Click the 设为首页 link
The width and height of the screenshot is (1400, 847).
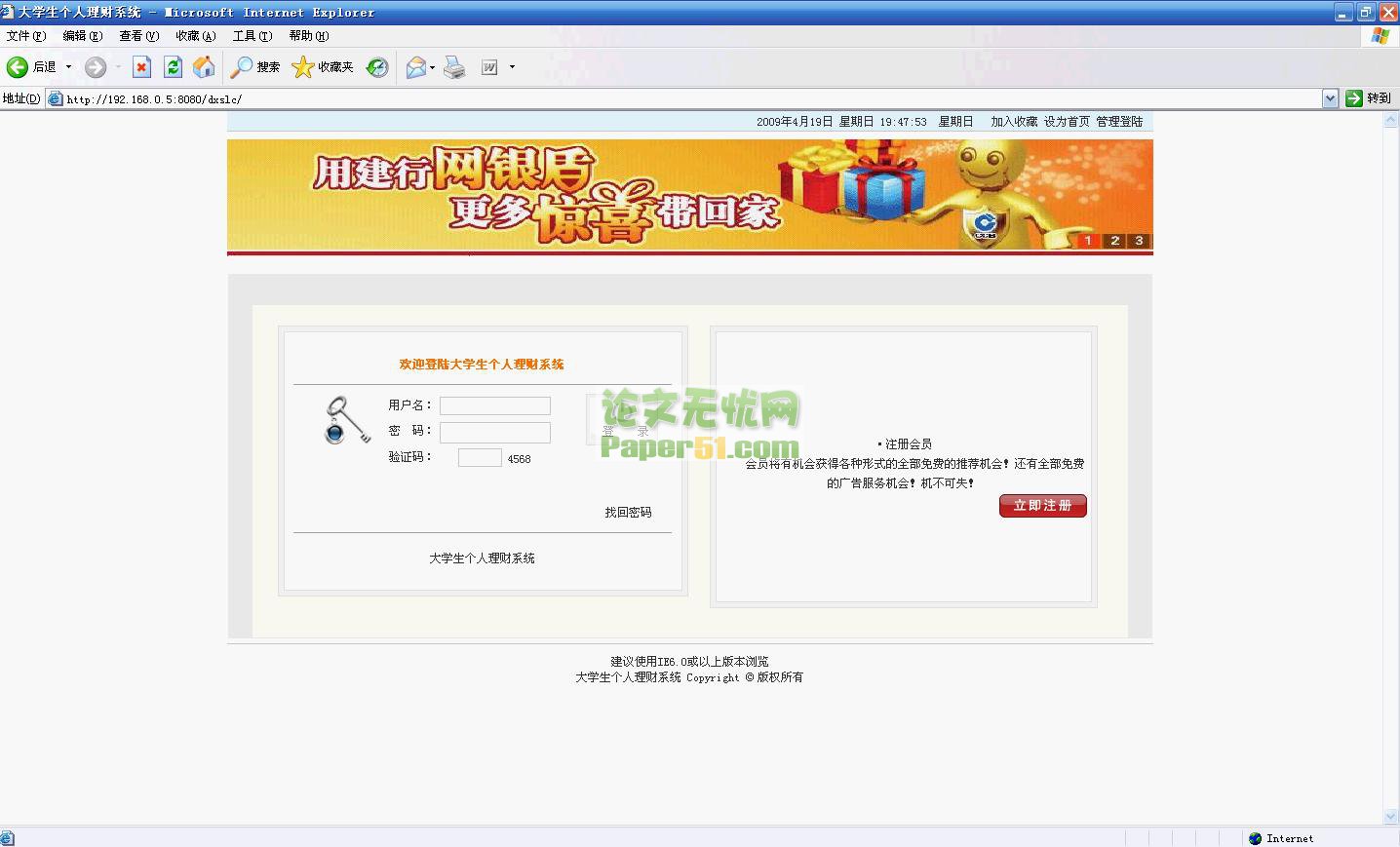coord(1067,122)
